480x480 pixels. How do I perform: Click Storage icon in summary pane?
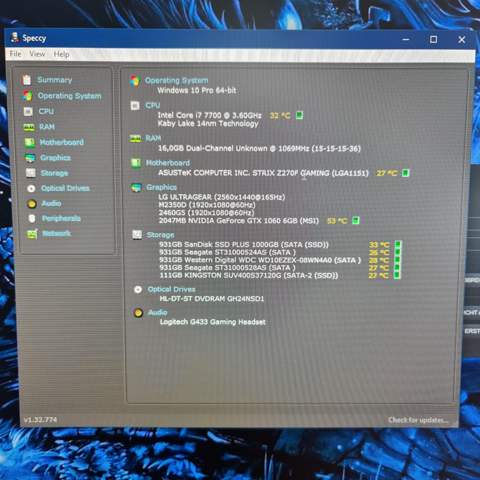pos(137,235)
